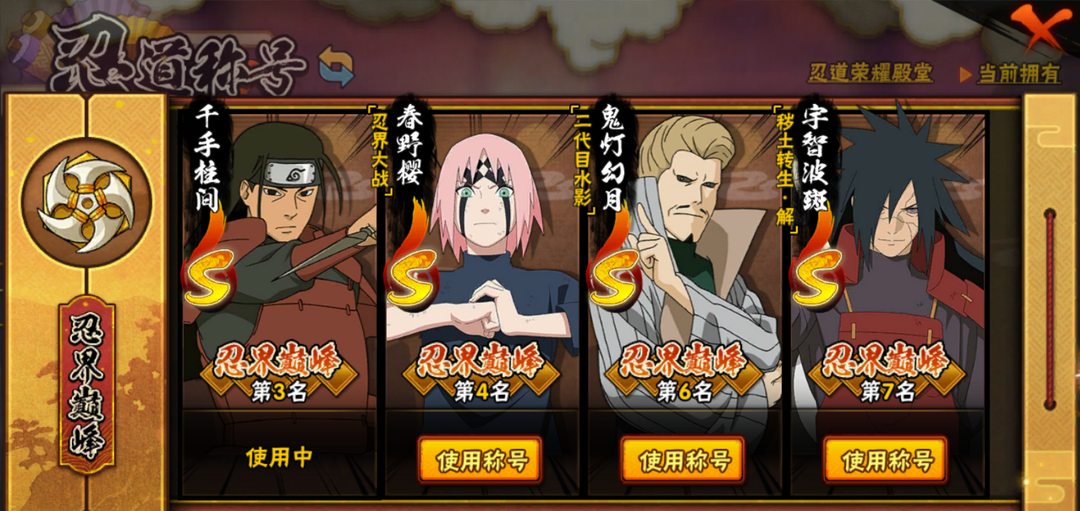This screenshot has height=511, width=1080.
Task: Click the orange-blue swap arrows icon
Action: pyautogui.click(x=336, y=67)
